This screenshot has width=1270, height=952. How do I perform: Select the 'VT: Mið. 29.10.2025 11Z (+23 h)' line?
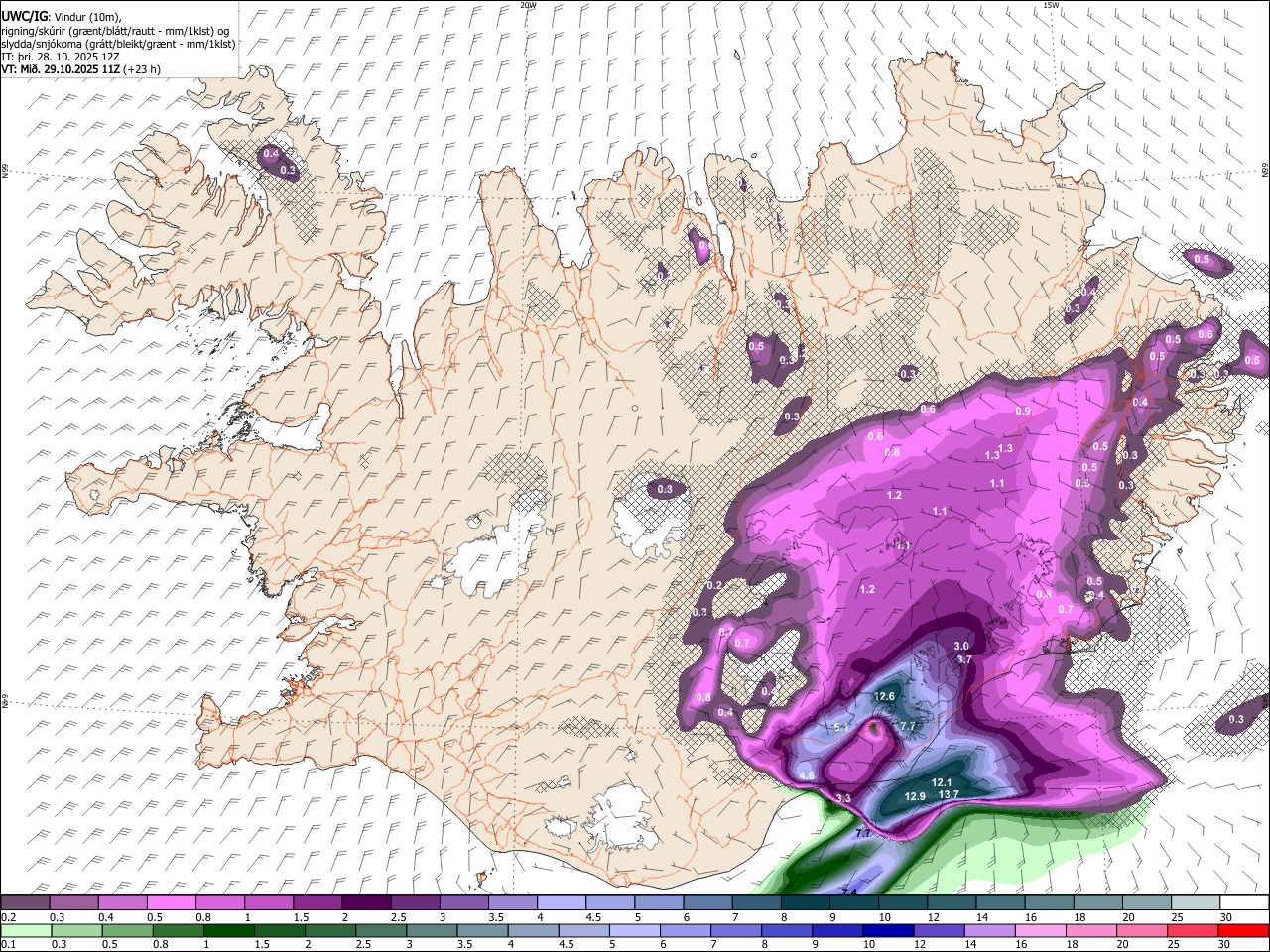pyautogui.click(x=80, y=69)
